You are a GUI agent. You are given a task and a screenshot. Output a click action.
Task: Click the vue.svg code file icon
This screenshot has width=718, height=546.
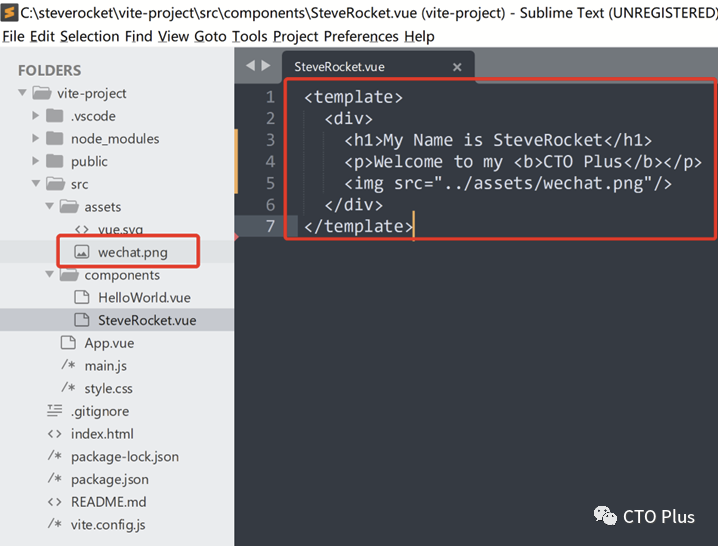pyautogui.click(x=82, y=230)
